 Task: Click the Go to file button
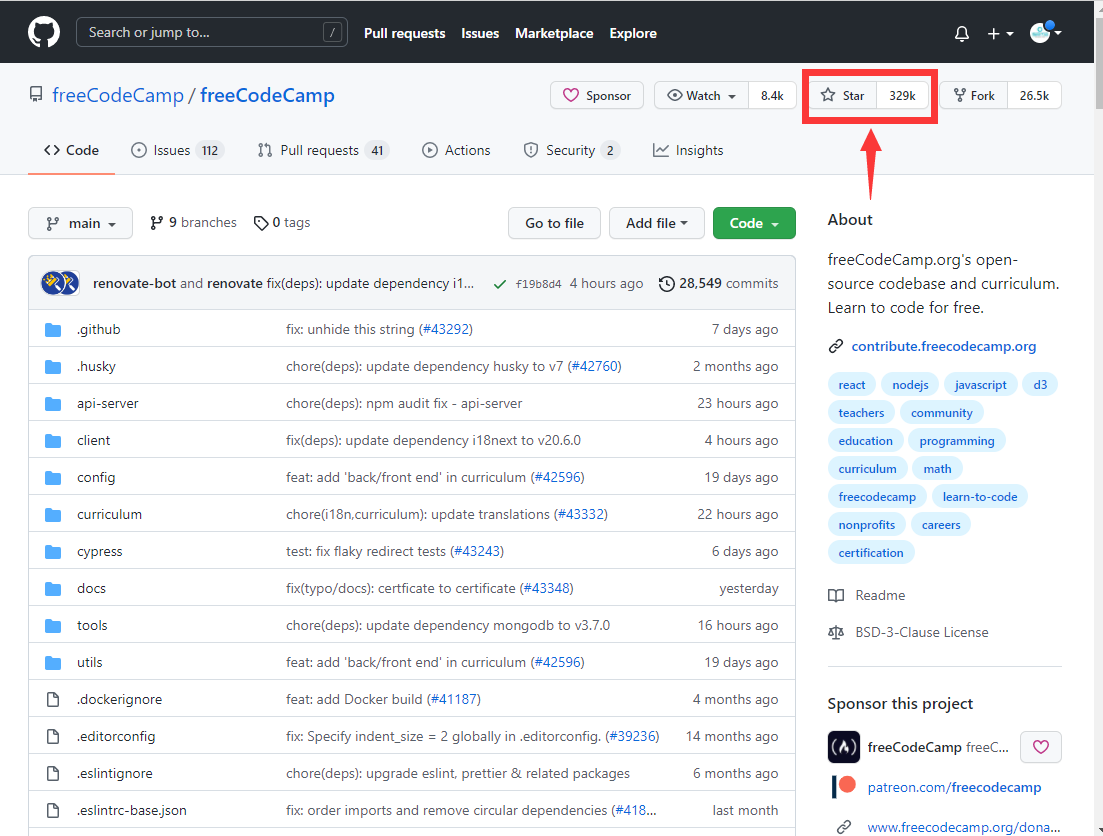554,223
